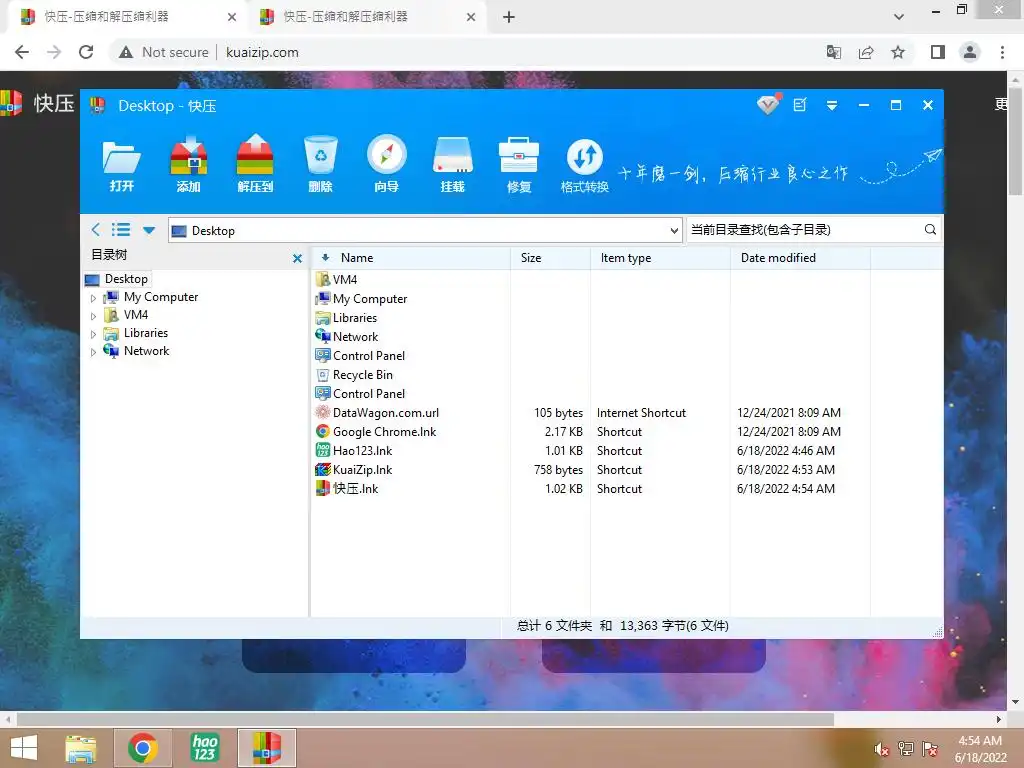Click the browser horizontal scrollbar

pyautogui.click(x=424, y=720)
